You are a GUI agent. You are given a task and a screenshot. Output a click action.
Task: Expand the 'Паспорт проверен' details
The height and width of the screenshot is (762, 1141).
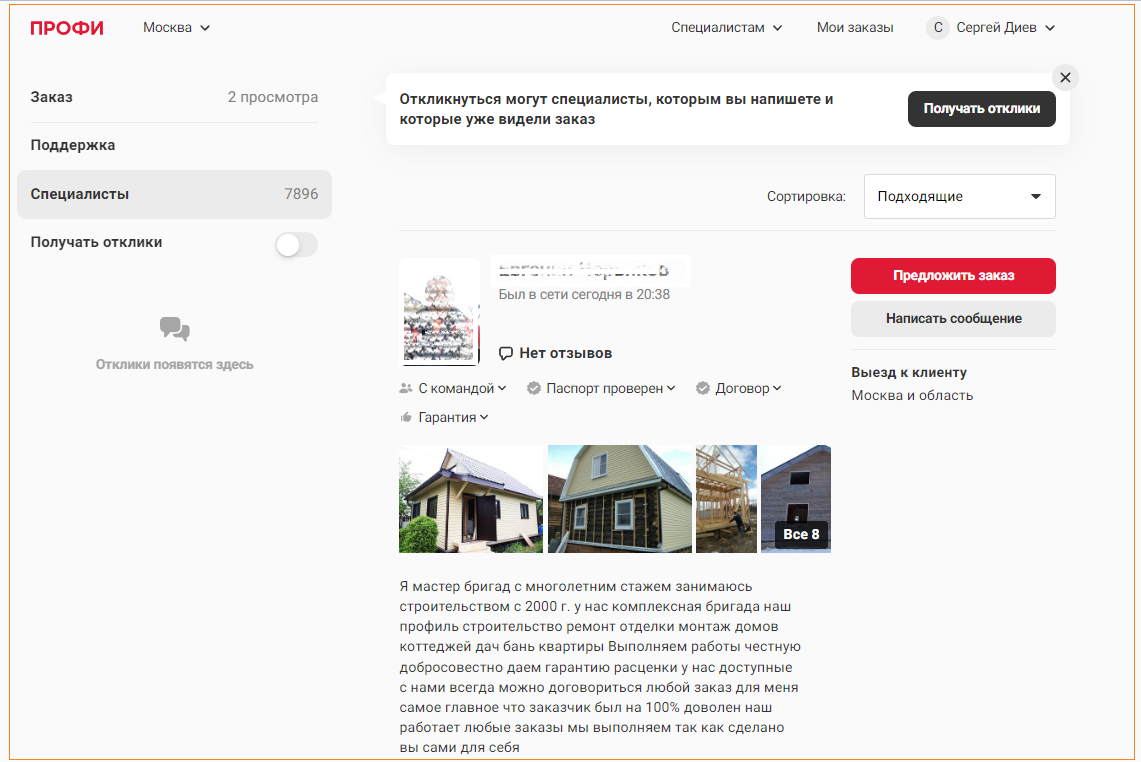pyautogui.click(x=611, y=389)
